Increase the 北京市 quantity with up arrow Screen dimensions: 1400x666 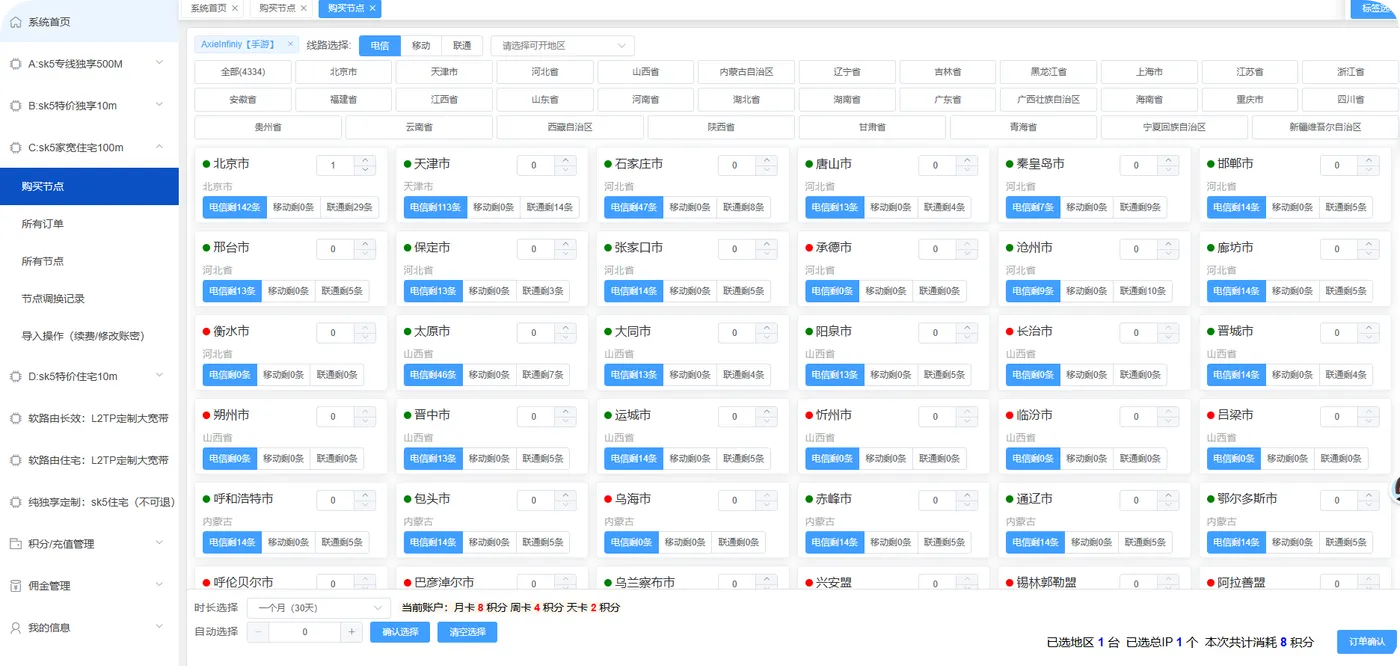click(x=365, y=160)
